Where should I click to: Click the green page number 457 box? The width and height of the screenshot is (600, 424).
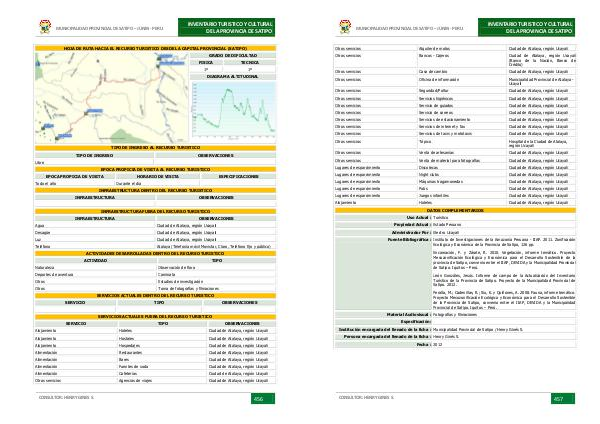coord(563,398)
